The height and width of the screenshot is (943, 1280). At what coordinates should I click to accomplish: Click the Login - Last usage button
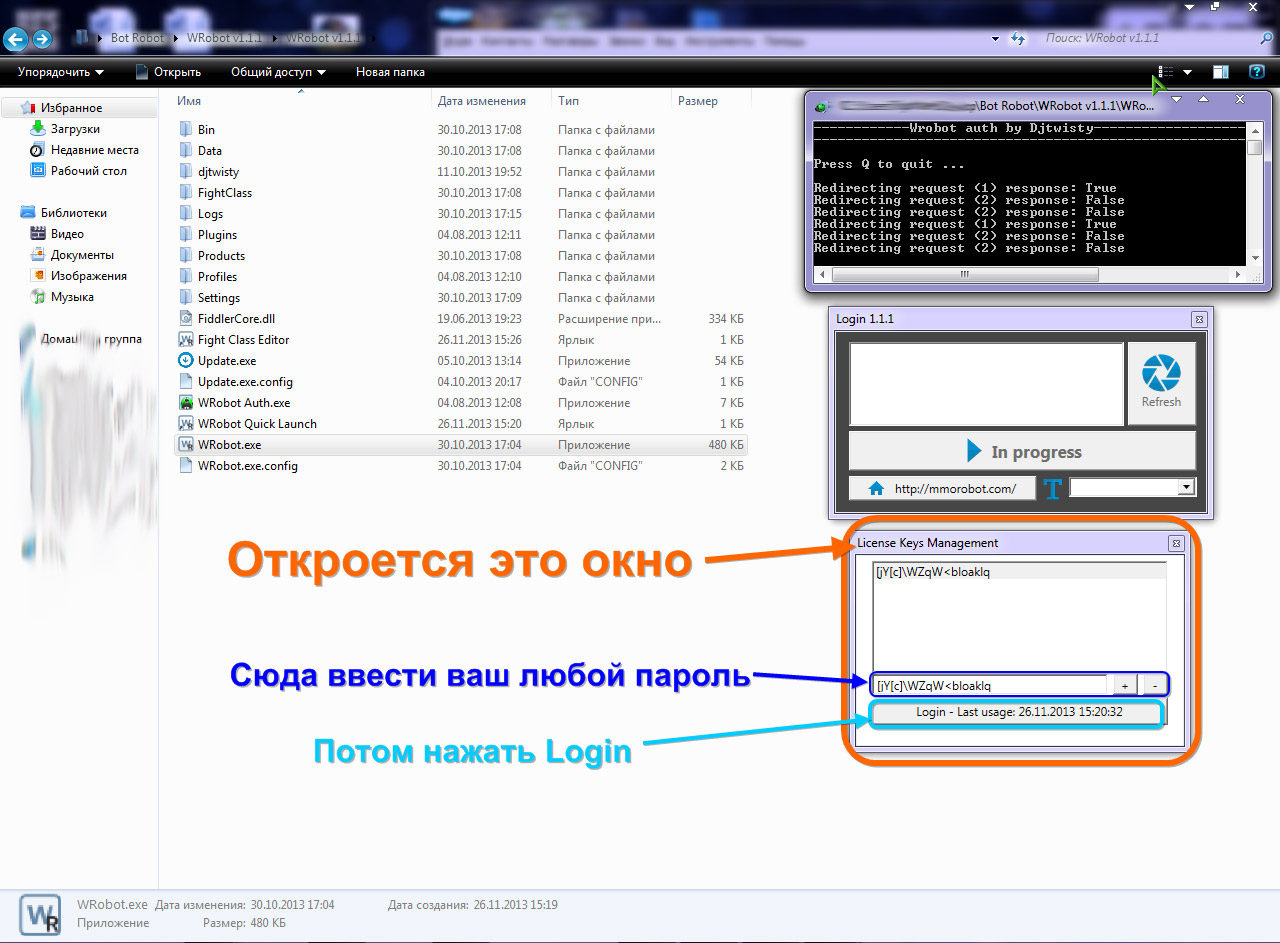tap(1018, 712)
